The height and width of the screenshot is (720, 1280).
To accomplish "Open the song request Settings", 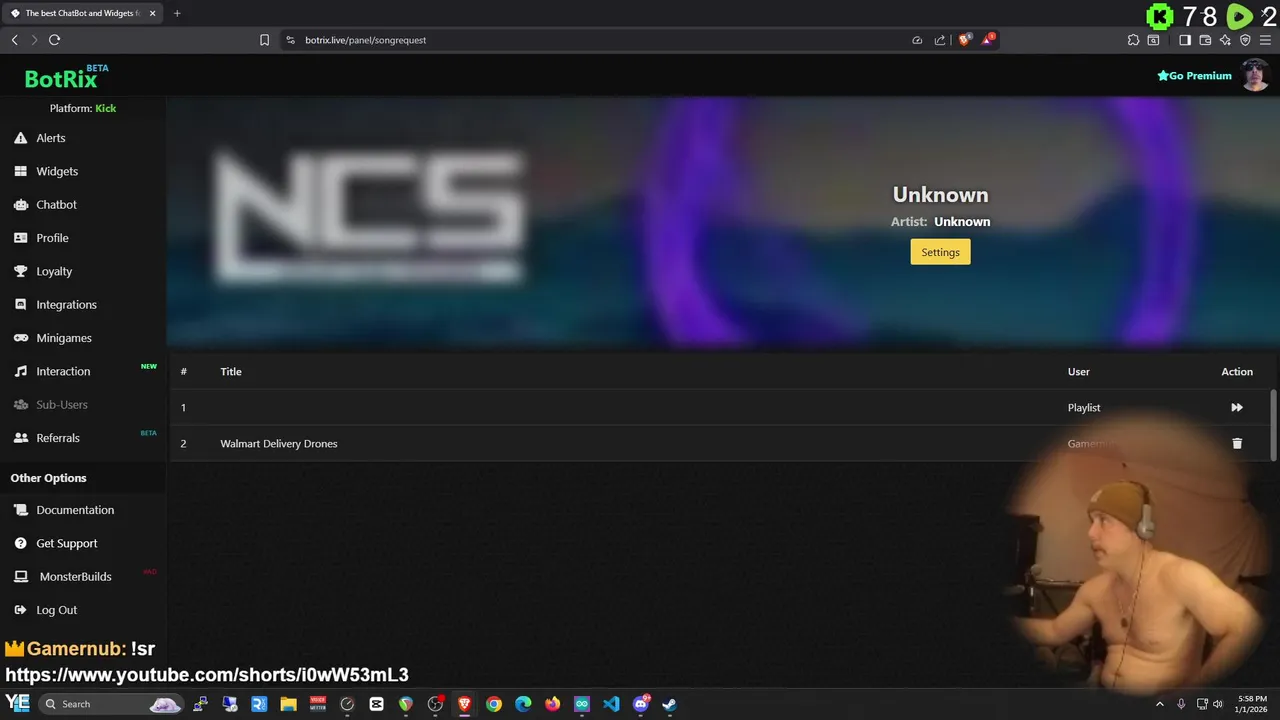I will [x=940, y=252].
